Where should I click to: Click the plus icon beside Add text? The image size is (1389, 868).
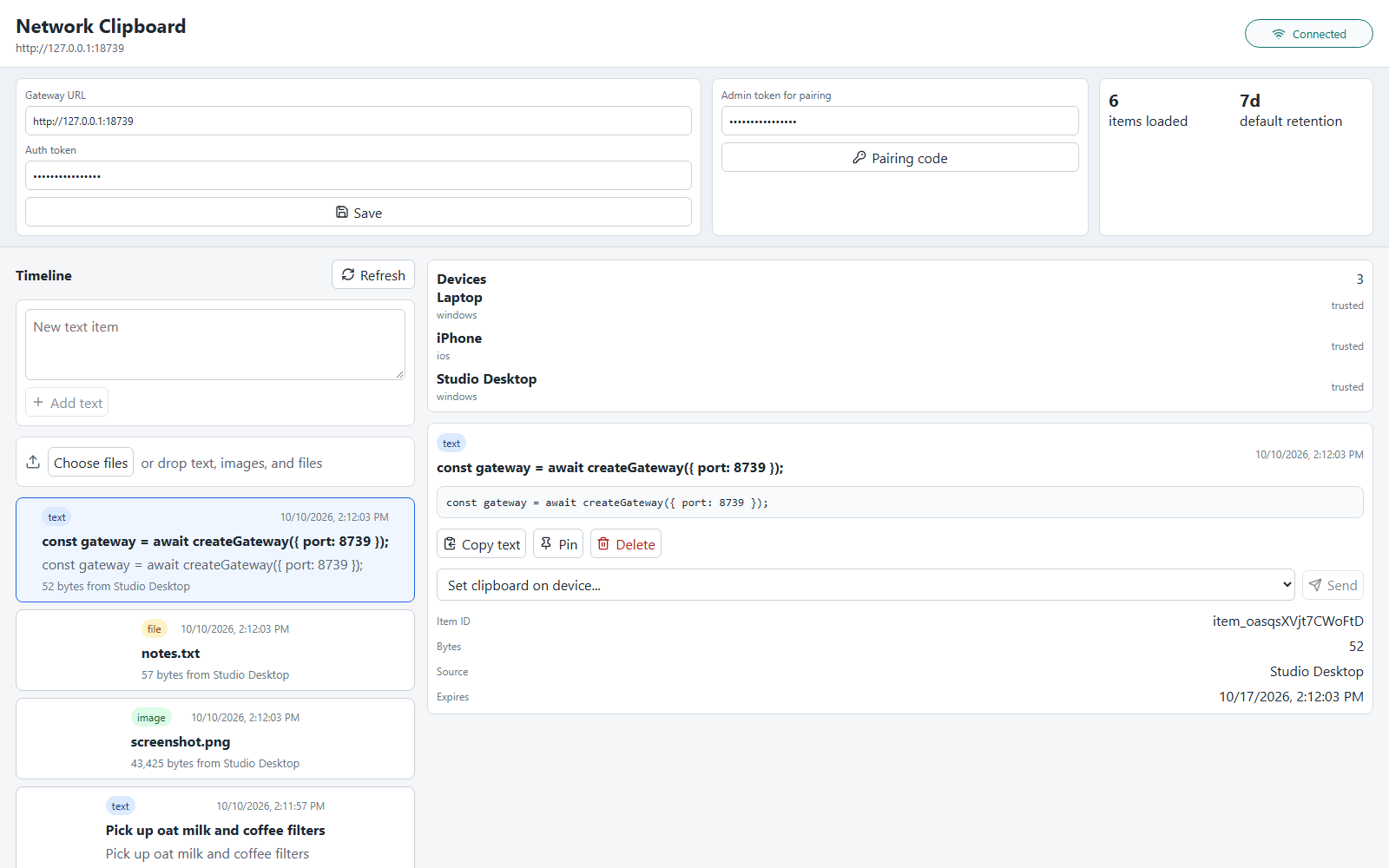tap(38, 402)
